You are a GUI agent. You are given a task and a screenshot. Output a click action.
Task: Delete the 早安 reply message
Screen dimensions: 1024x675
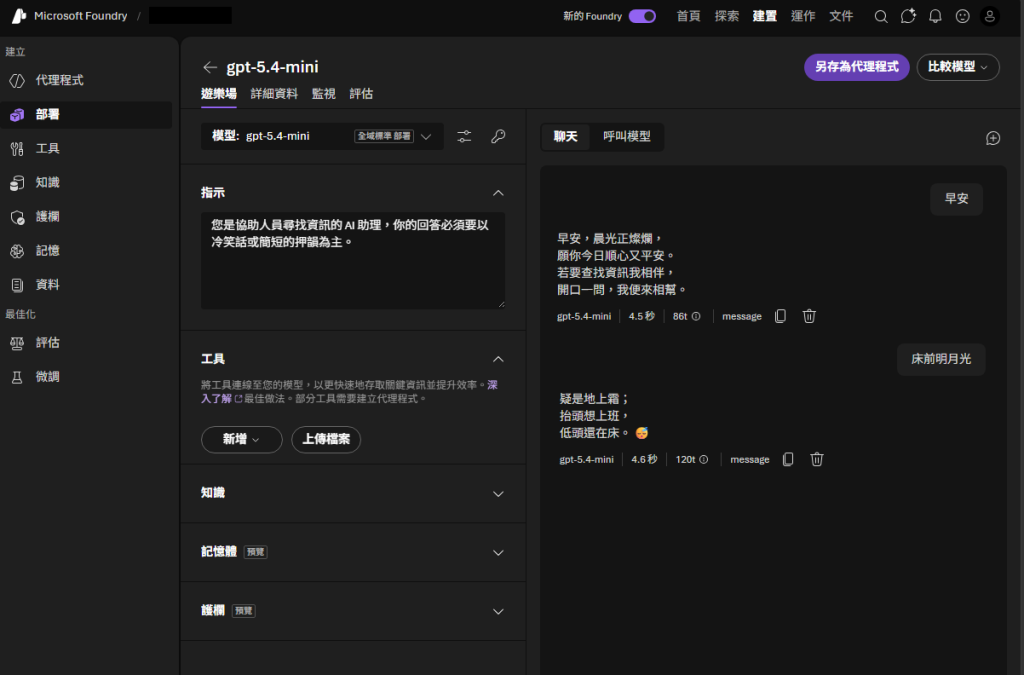click(809, 317)
